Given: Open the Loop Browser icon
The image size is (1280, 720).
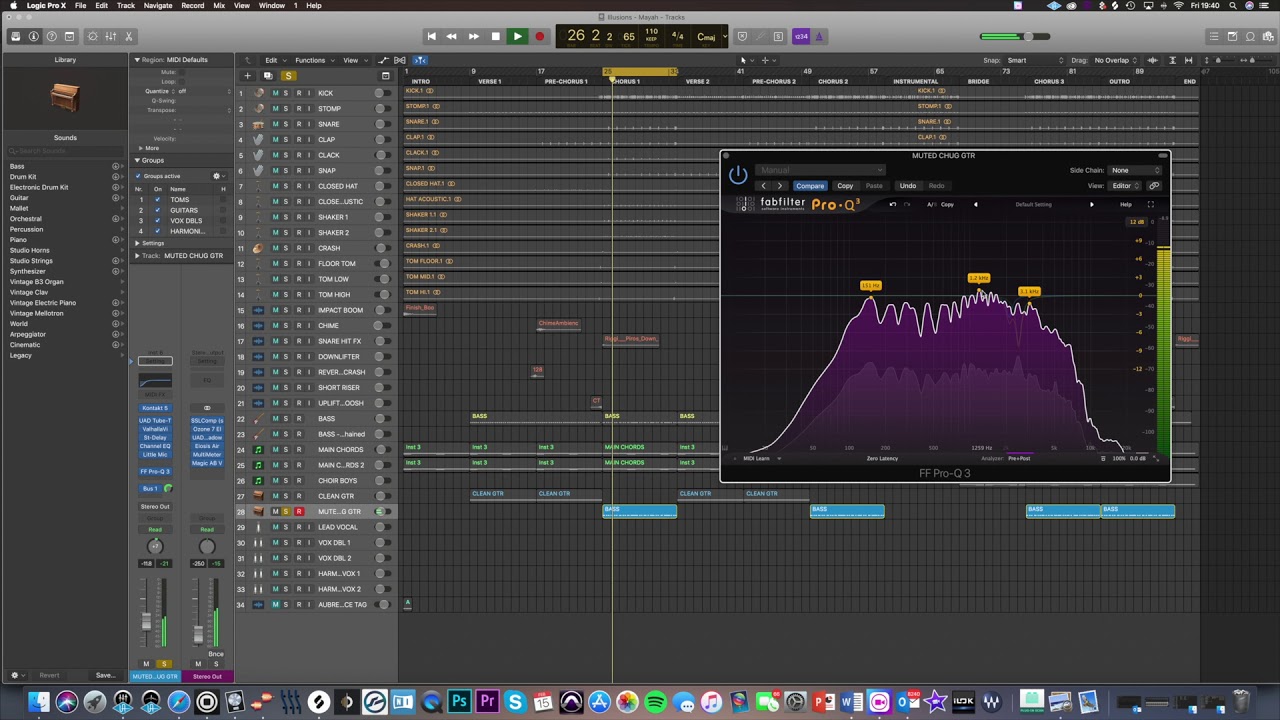Looking at the screenshot, I should point(1250,36).
